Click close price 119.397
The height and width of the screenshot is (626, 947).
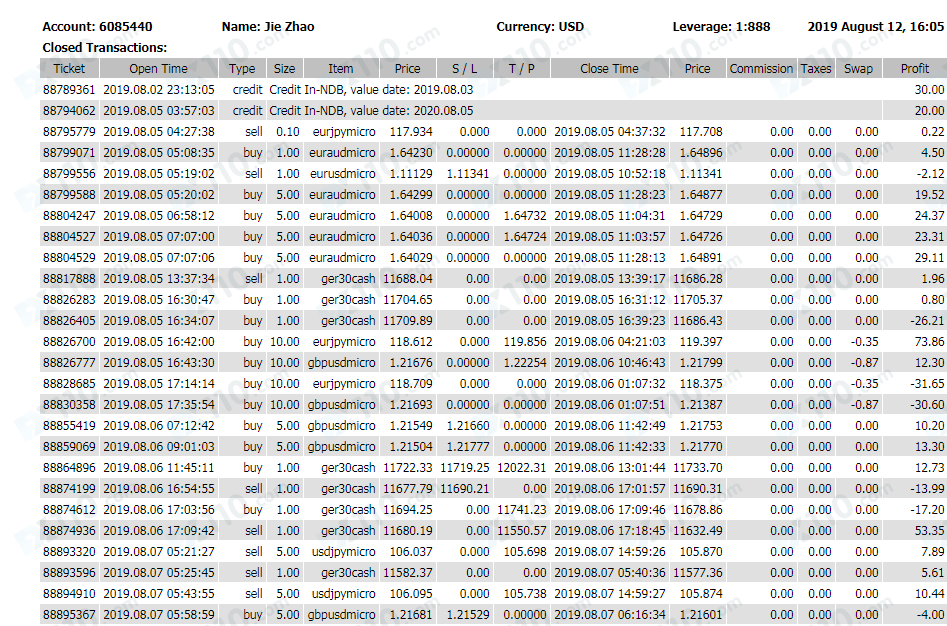(701, 342)
